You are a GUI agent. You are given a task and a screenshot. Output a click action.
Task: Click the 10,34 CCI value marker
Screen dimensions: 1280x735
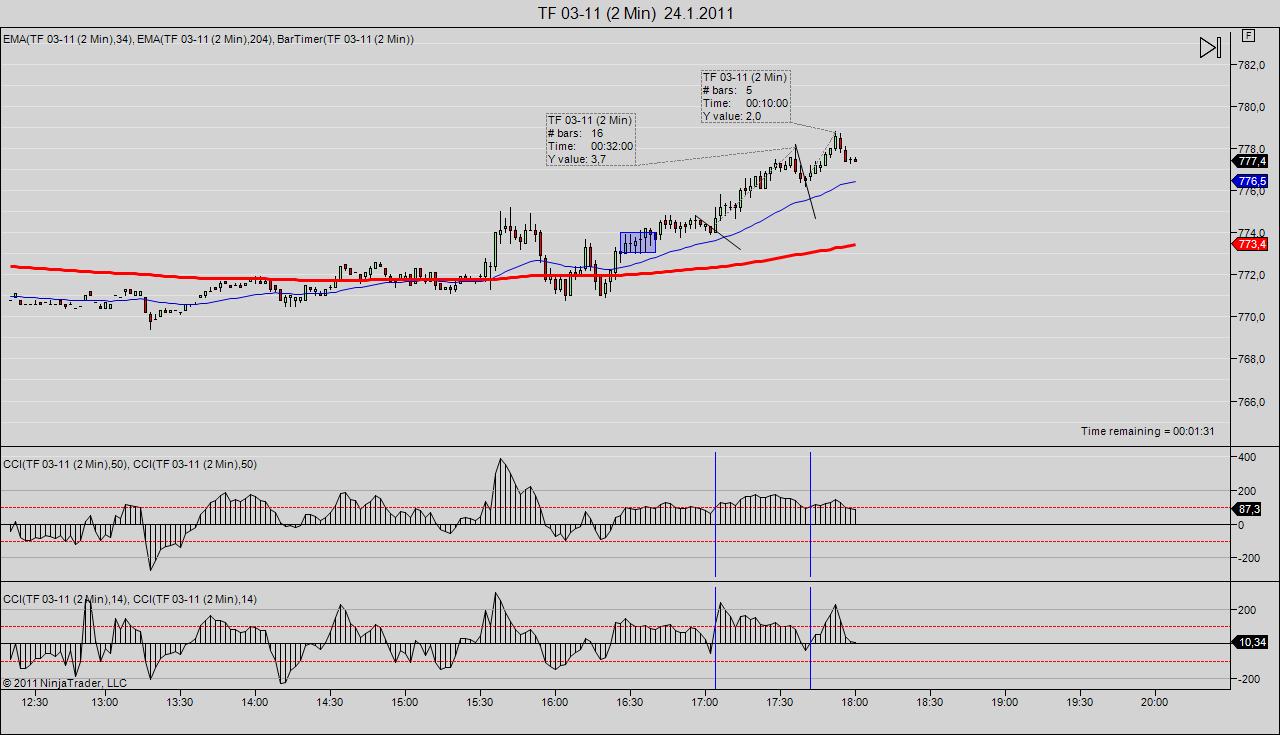tap(1251, 642)
